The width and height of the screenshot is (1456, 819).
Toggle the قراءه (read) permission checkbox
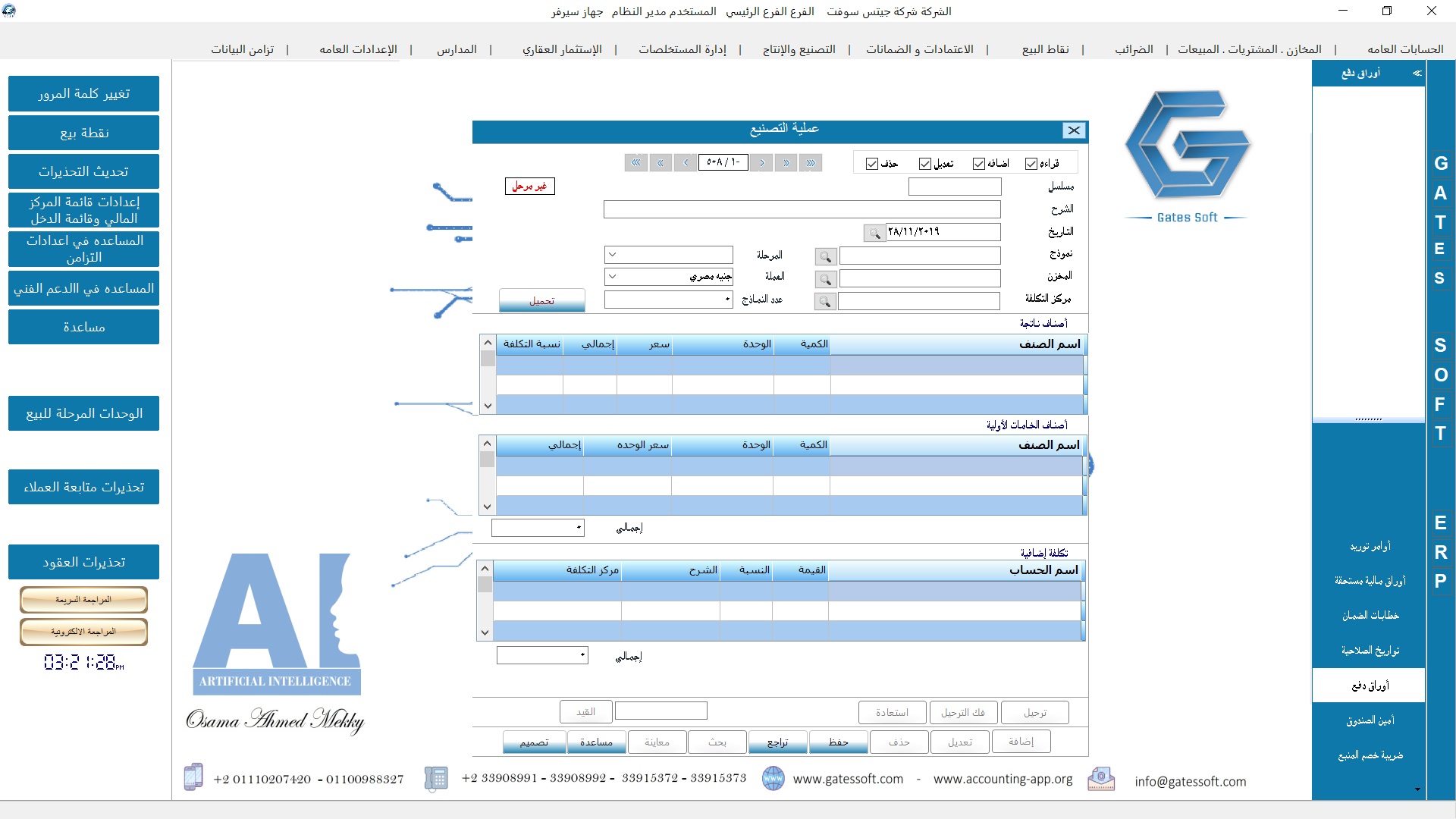pyautogui.click(x=1031, y=164)
